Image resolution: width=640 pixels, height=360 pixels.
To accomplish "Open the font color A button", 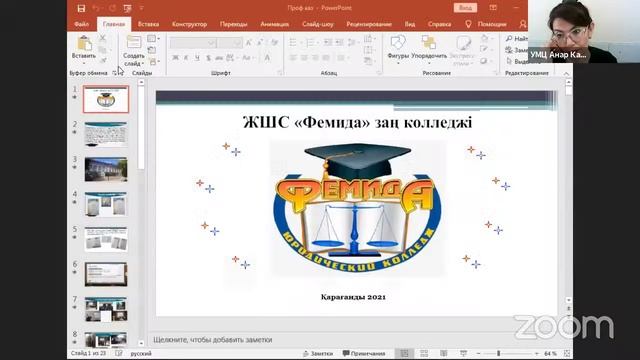I will [267, 58].
